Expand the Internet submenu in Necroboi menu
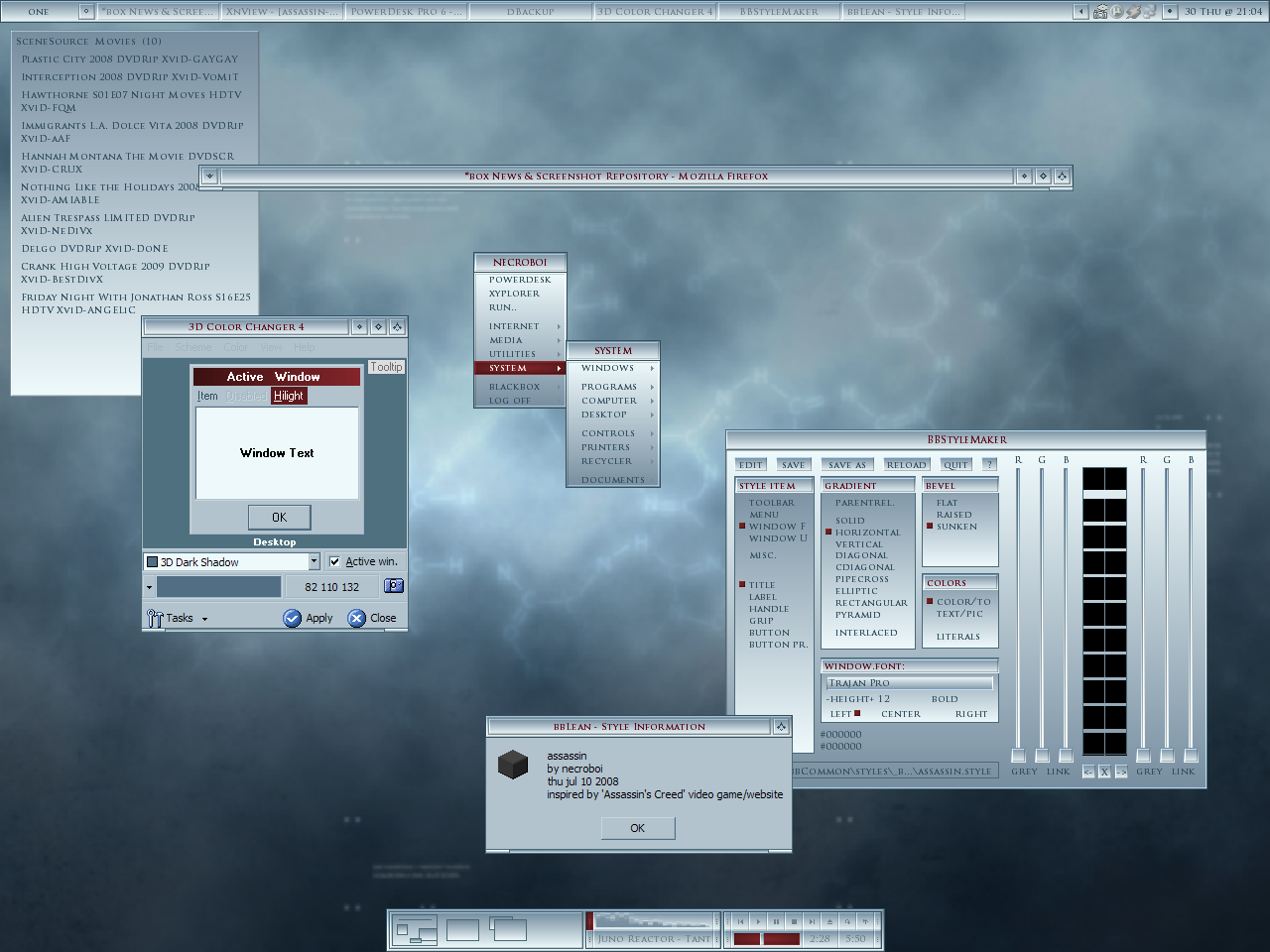1270x952 pixels. pyautogui.click(x=520, y=326)
